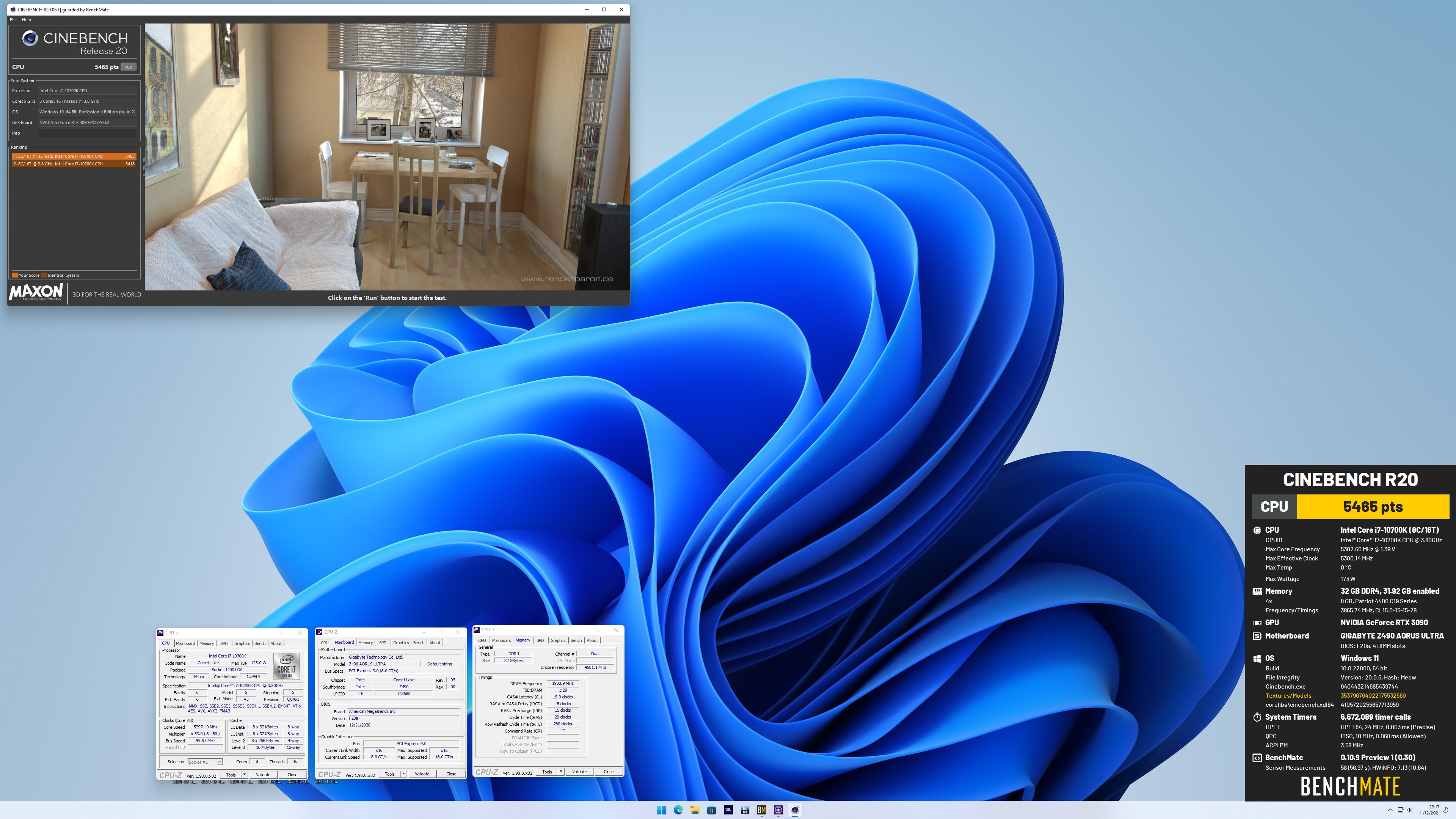Image resolution: width=1456 pixels, height=819 pixels.
Task: Click the Memory icon in BenchMate panel
Action: (x=1257, y=591)
